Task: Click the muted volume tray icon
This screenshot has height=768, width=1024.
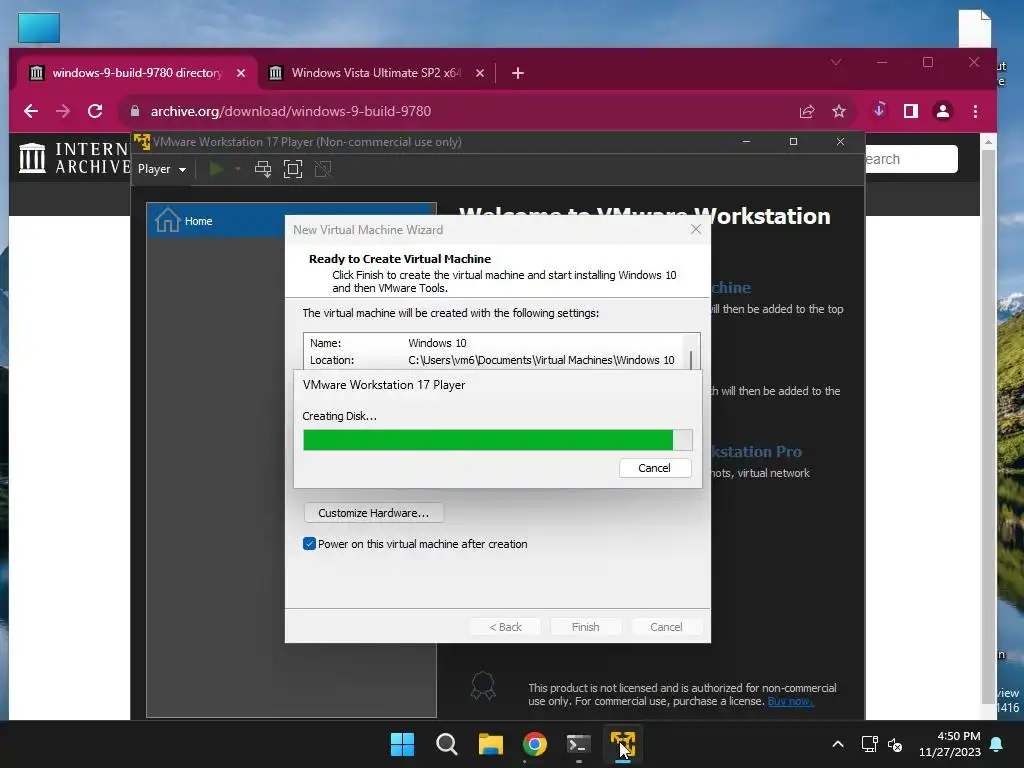Action: click(895, 744)
